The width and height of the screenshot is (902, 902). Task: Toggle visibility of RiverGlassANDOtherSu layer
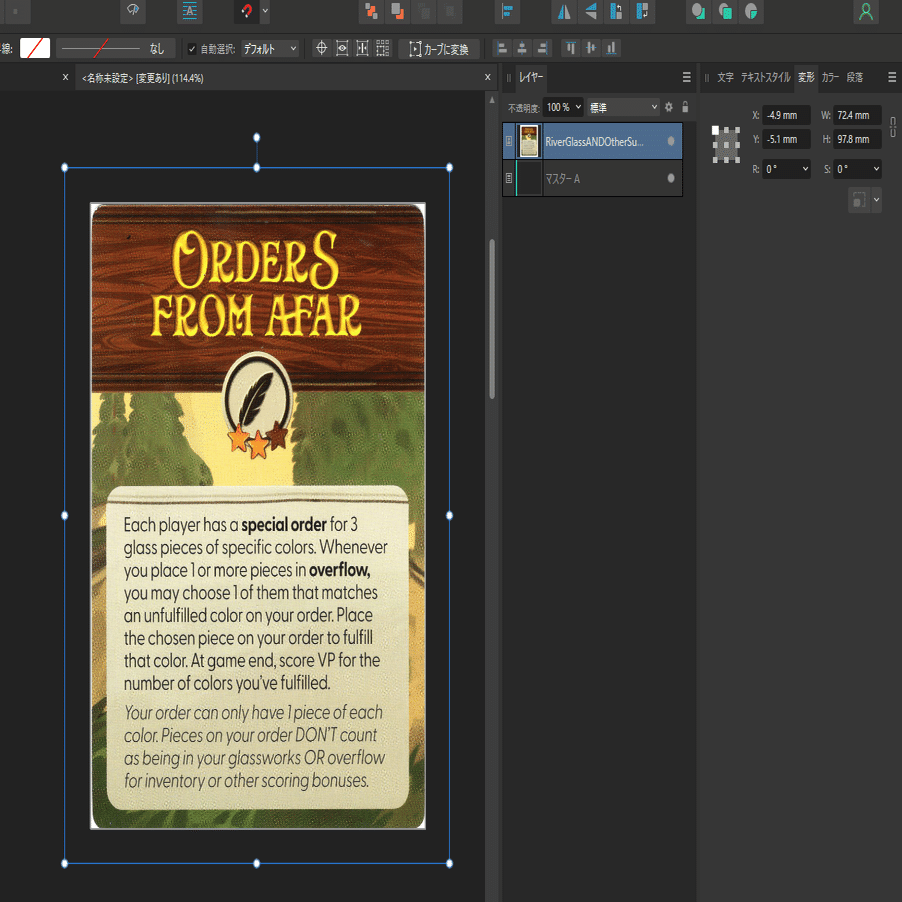coord(671,141)
